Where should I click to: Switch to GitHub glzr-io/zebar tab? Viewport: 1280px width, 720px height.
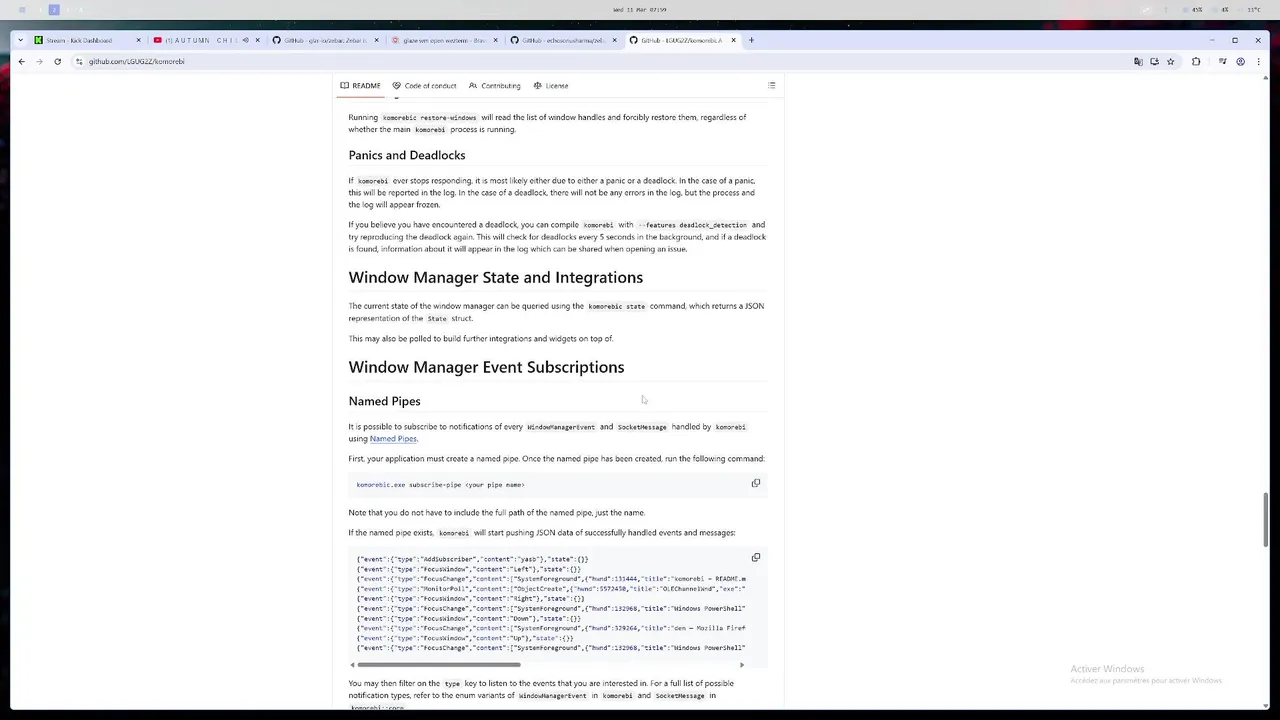325,40
